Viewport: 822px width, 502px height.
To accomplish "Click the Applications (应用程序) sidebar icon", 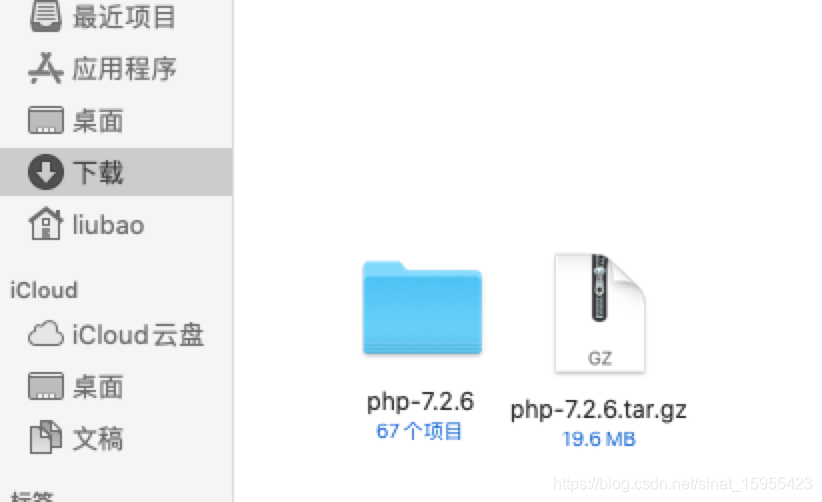I will tap(46, 68).
